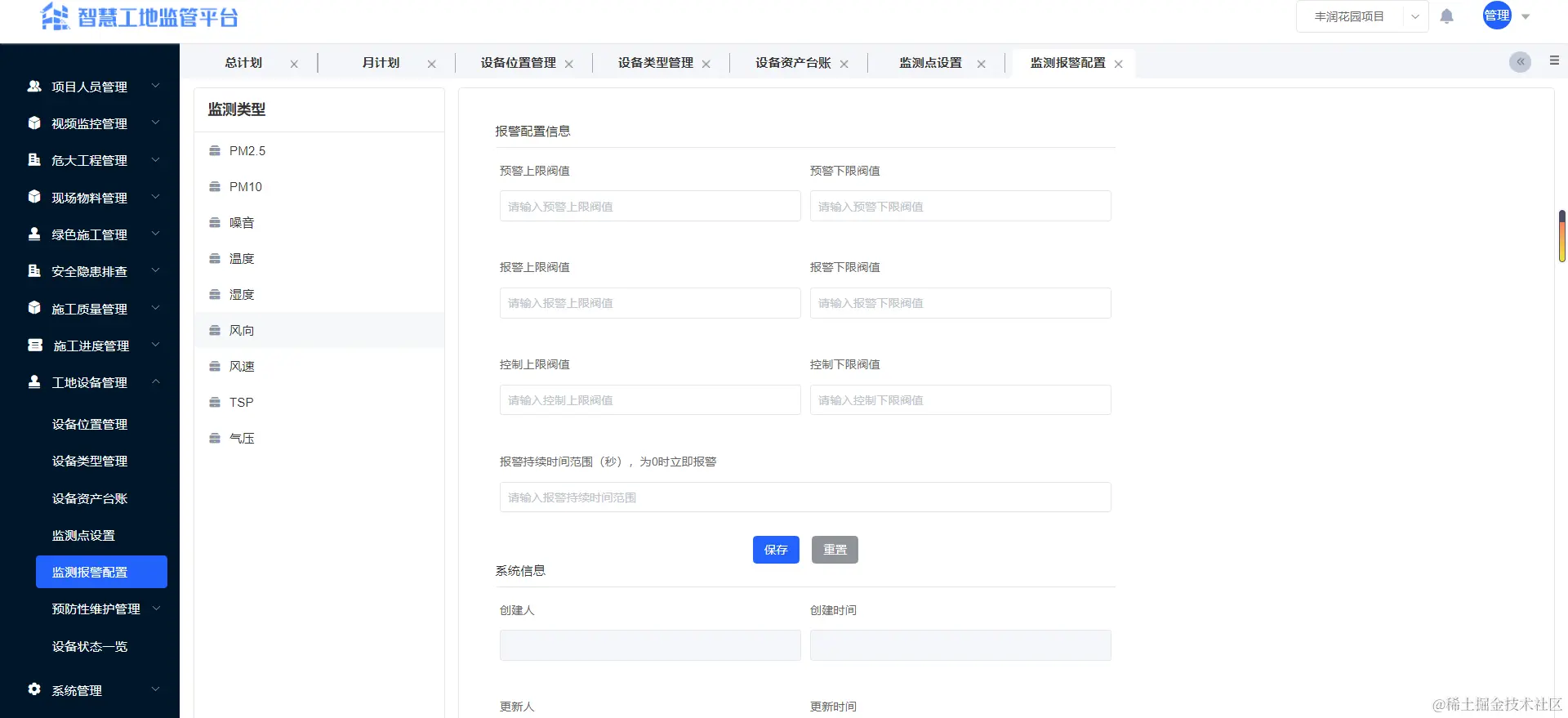
Task: Expand the 施工质量管理 sidebar menu
Action: point(90,309)
